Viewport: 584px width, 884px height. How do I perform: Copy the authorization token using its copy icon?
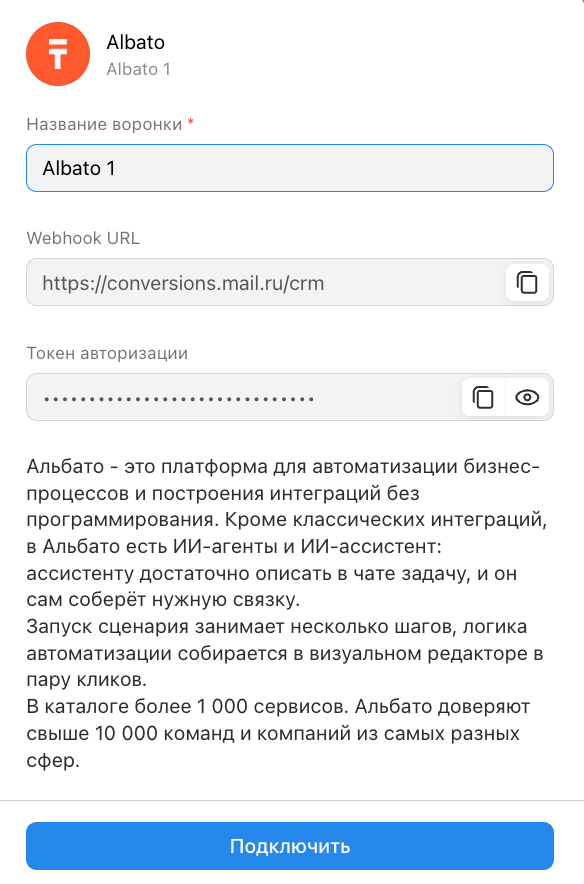pos(483,397)
